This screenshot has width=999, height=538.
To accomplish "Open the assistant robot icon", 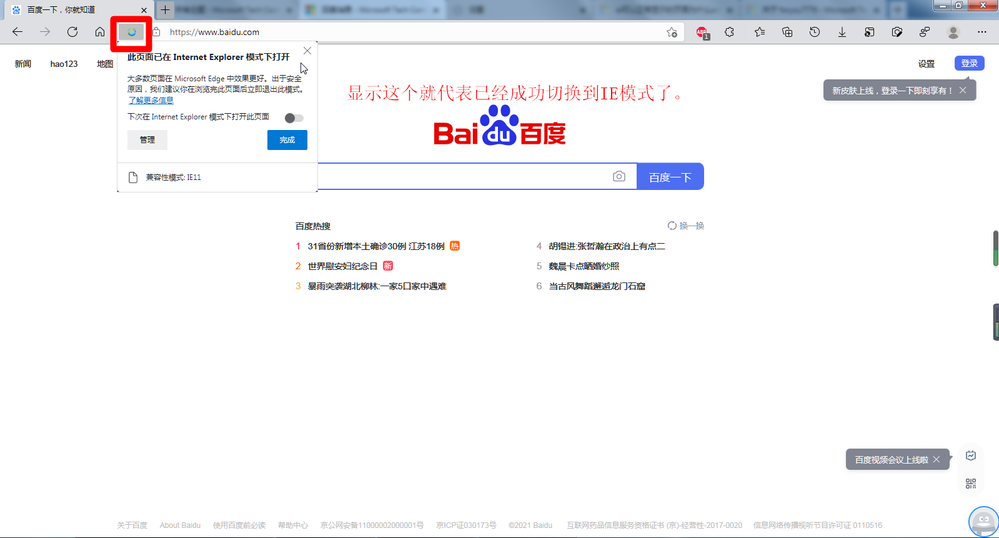I will coord(984,522).
